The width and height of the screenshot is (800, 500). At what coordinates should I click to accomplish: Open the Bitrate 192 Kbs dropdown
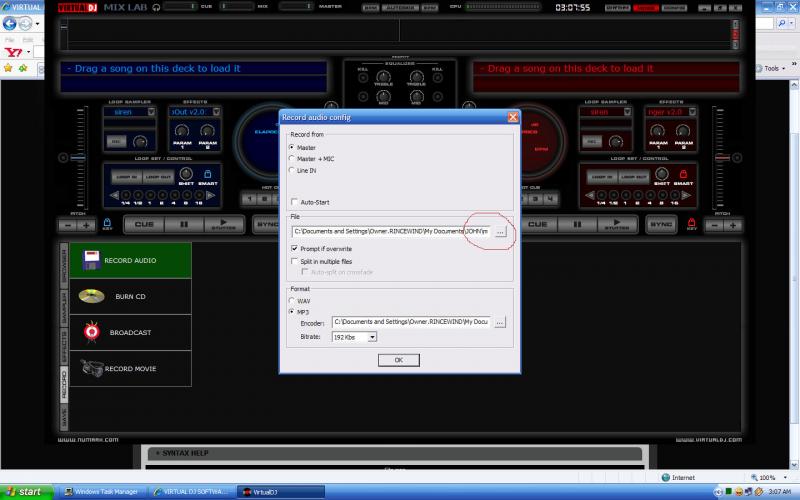coord(372,337)
